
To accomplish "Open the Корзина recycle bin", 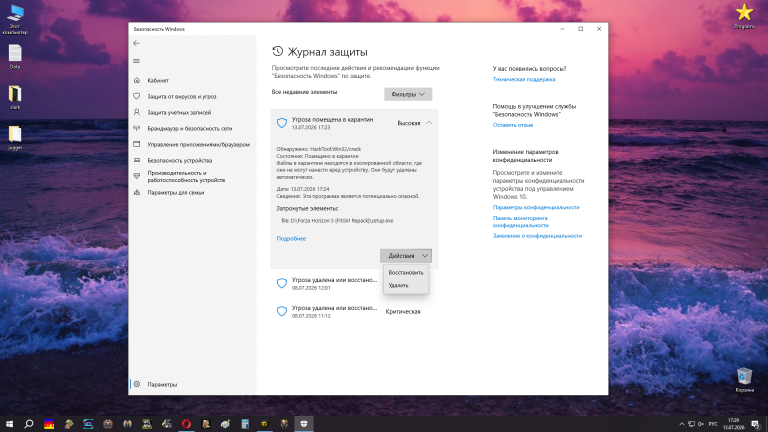I will [744, 380].
